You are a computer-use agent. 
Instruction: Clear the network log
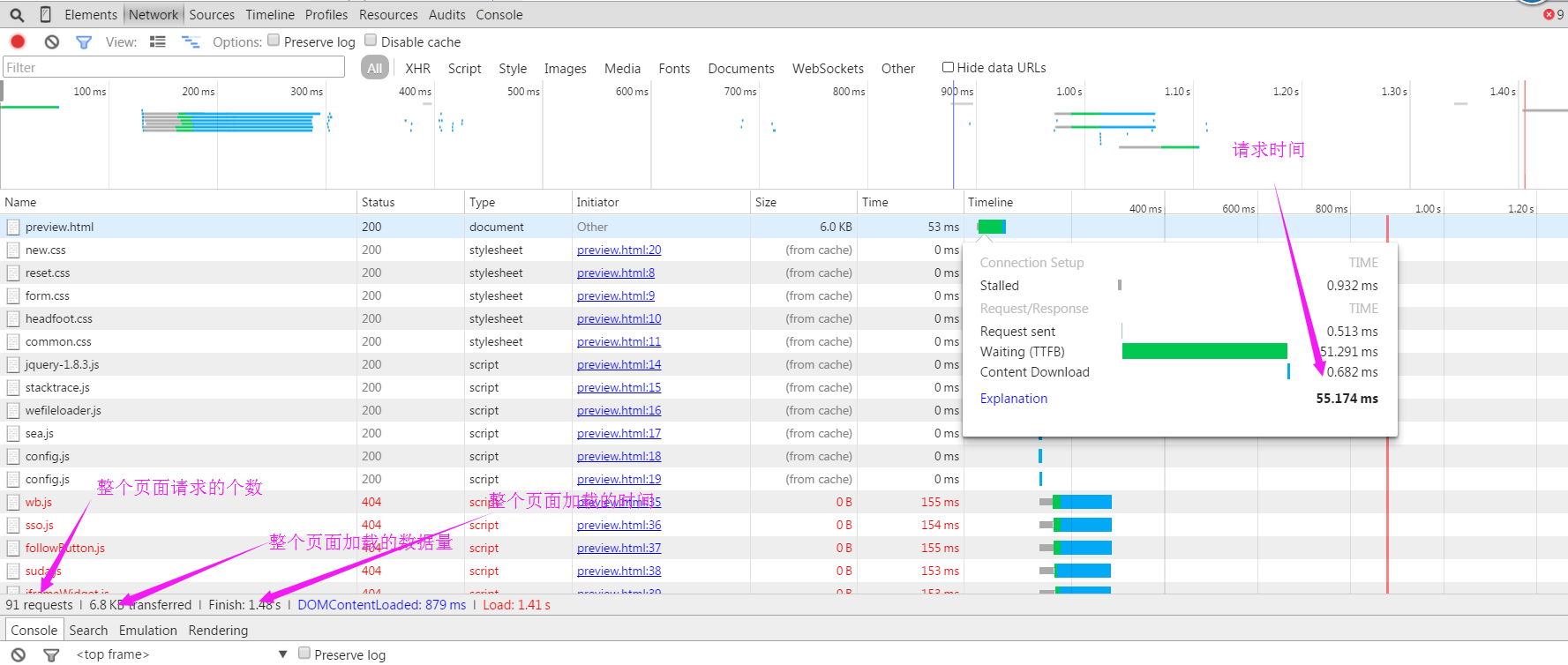[x=52, y=41]
